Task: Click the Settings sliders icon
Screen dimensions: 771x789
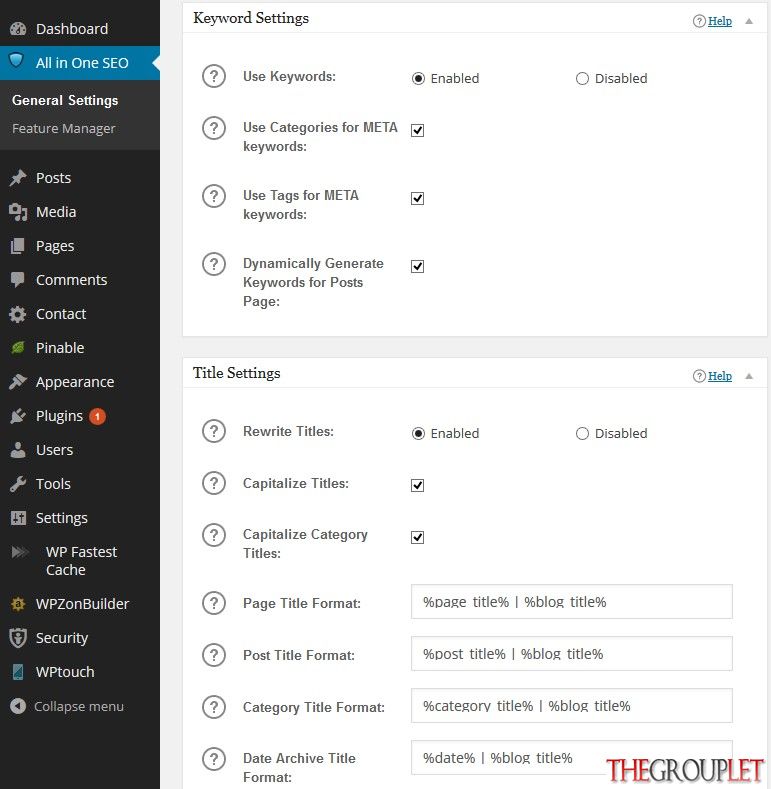Action: (18, 518)
